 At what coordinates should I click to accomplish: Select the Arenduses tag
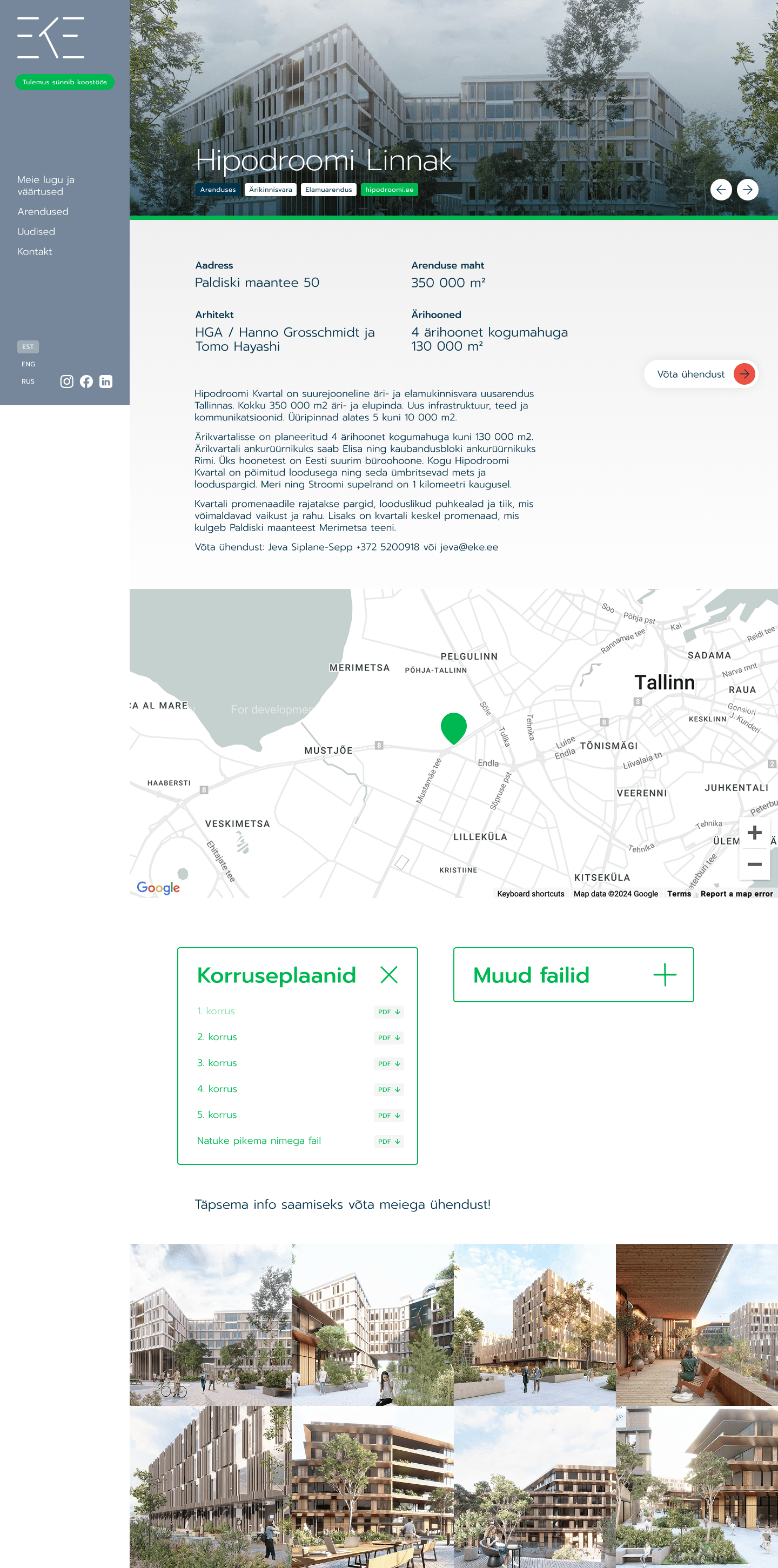(218, 190)
